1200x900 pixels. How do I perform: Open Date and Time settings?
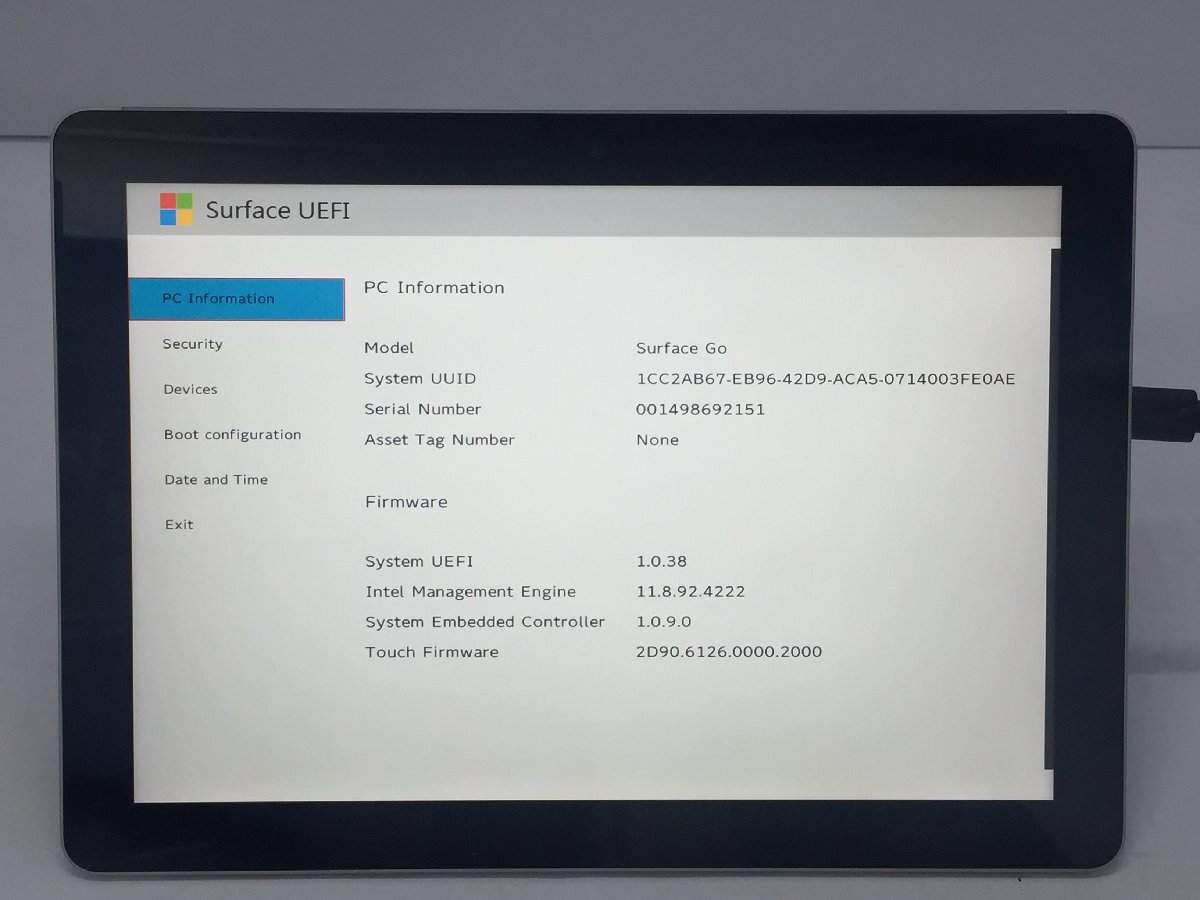[x=216, y=480]
